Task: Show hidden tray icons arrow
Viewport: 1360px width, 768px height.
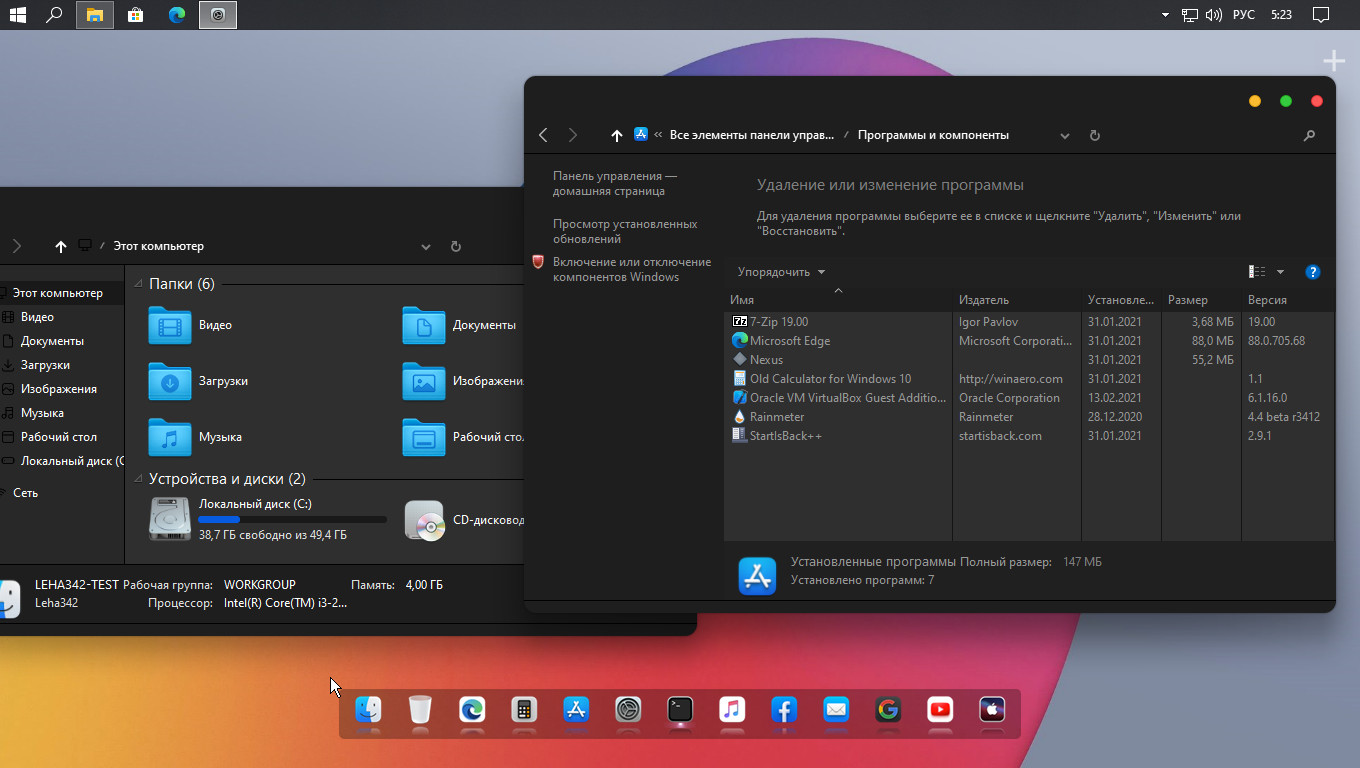Action: pos(1165,15)
